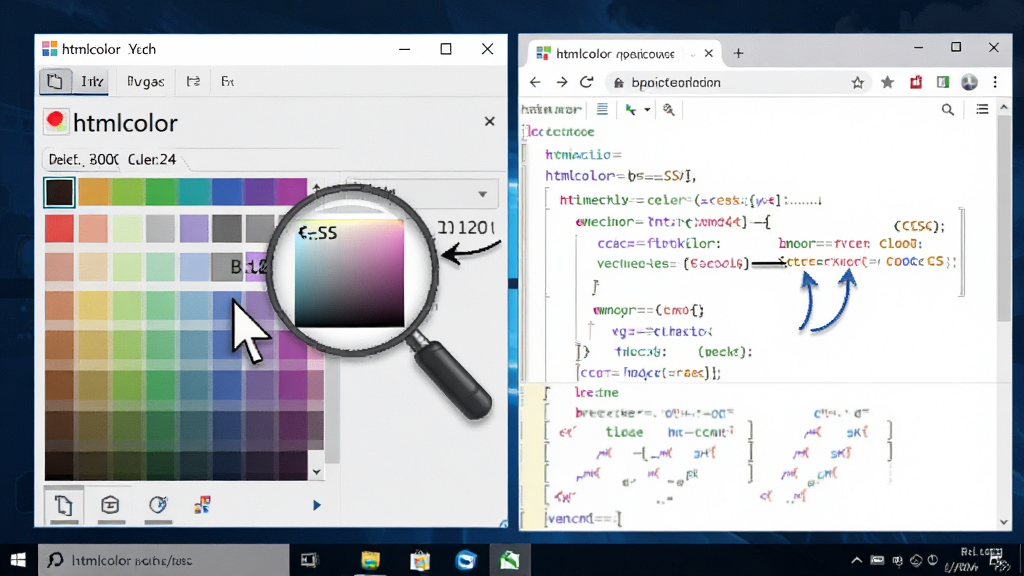This screenshot has width=1024, height=576.
Task: Click the blue play arrow in bottom toolbar
Action: (x=317, y=505)
